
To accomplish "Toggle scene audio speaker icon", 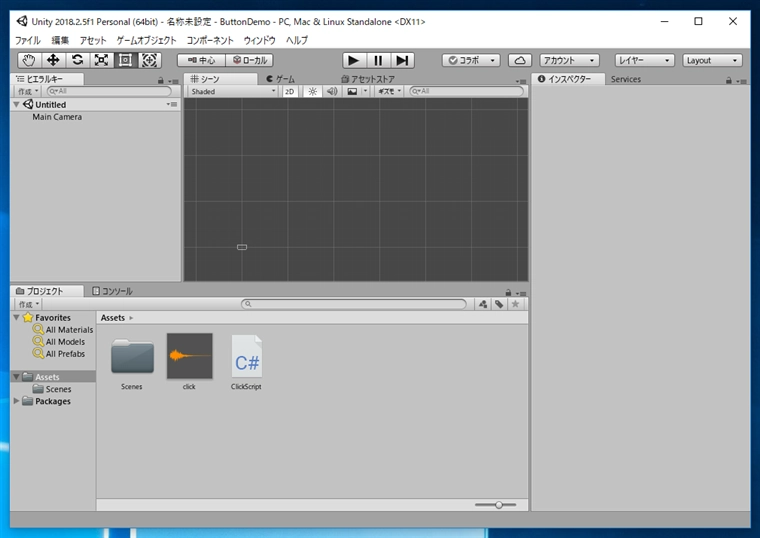I will (332, 91).
